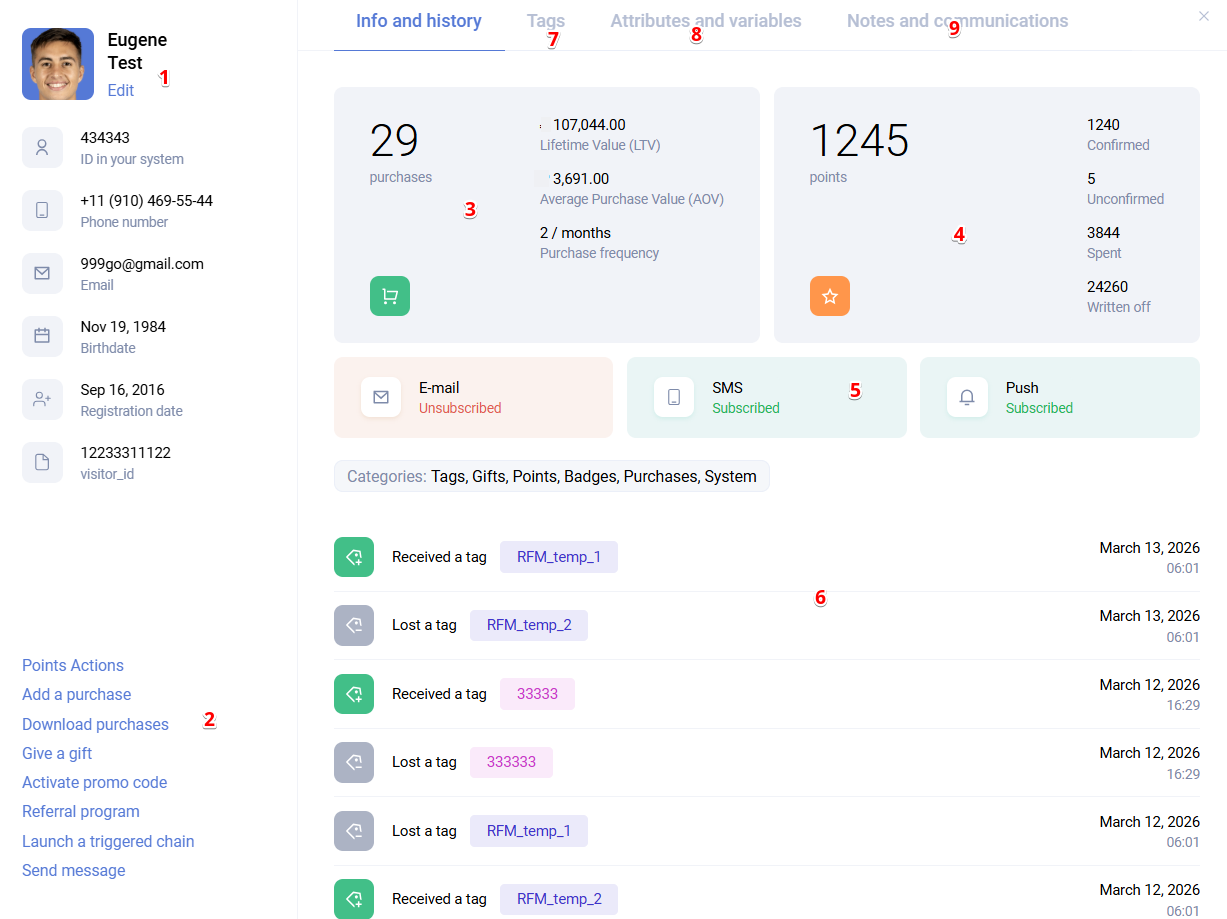Click the SMS phone subscription icon

673,397
